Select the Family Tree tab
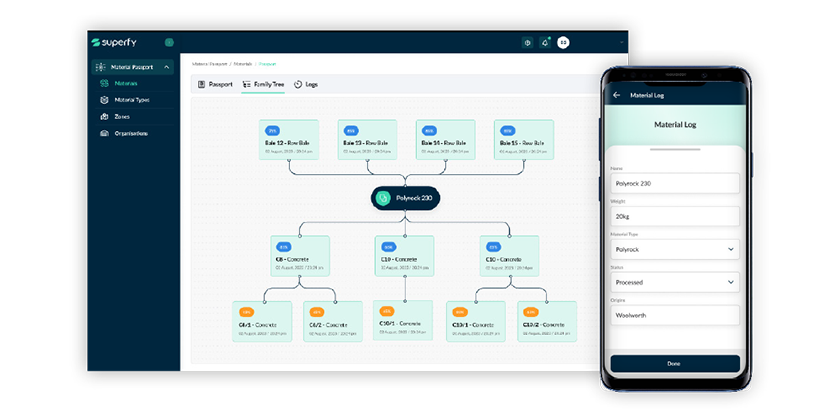Image resolution: width=840 pixels, height=420 pixels. coord(263,85)
